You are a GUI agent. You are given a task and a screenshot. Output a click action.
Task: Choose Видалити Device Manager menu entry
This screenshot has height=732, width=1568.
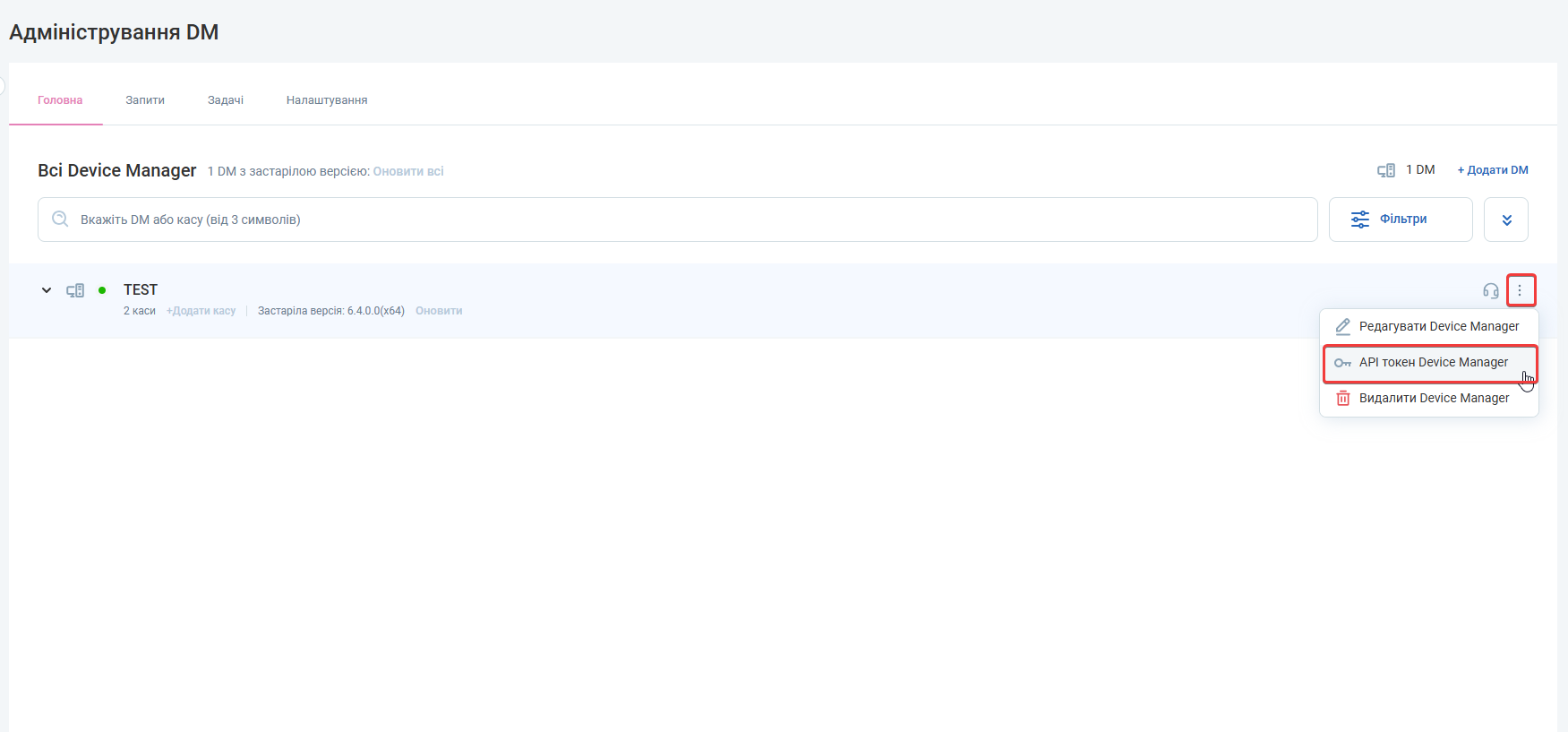(1429, 398)
